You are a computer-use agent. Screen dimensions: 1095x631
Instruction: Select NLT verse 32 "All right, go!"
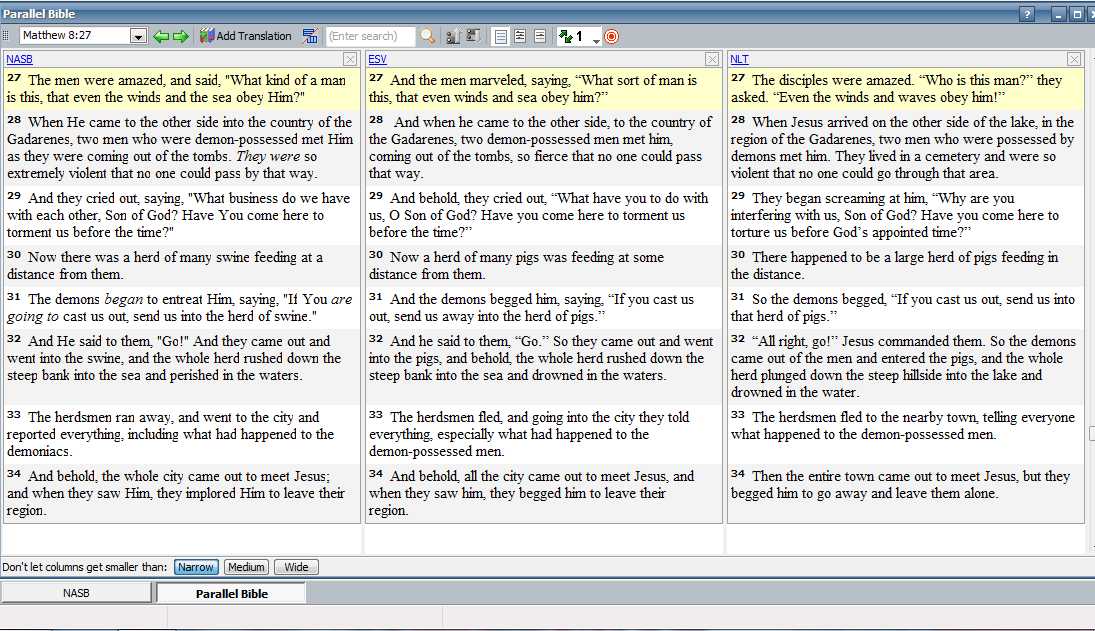pyautogui.click(x=906, y=366)
